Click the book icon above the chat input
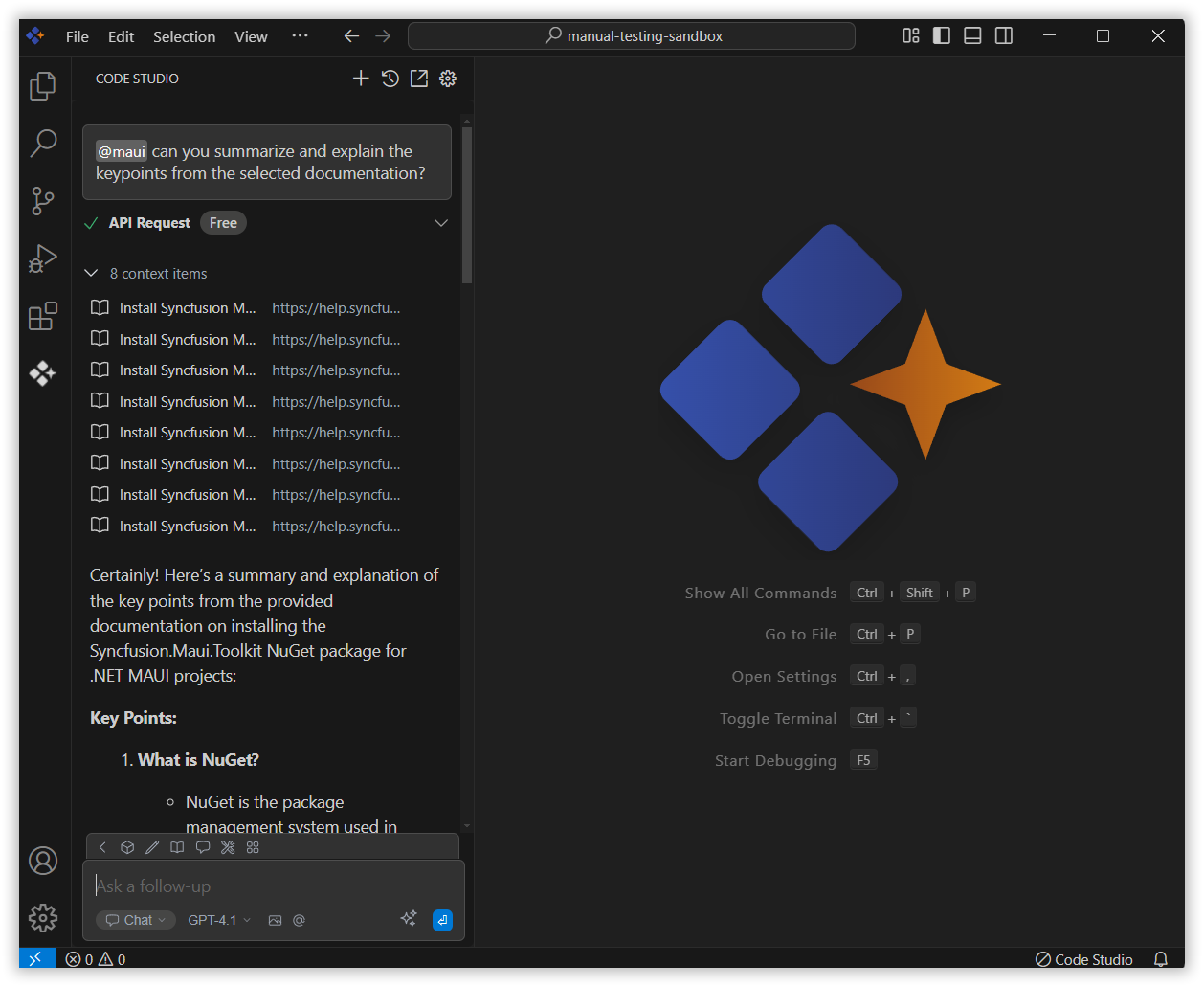Screen dimensions: 1204x987 pyautogui.click(x=177, y=847)
